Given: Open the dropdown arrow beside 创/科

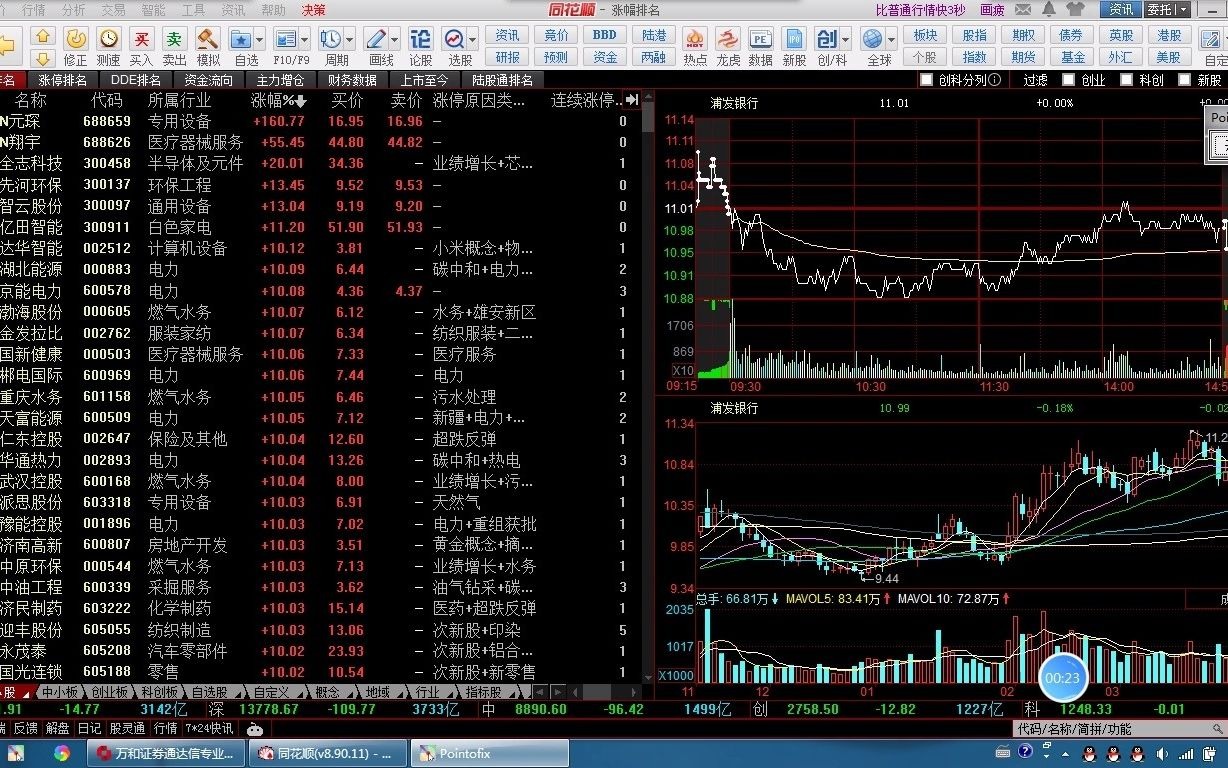Looking at the screenshot, I should [847, 40].
